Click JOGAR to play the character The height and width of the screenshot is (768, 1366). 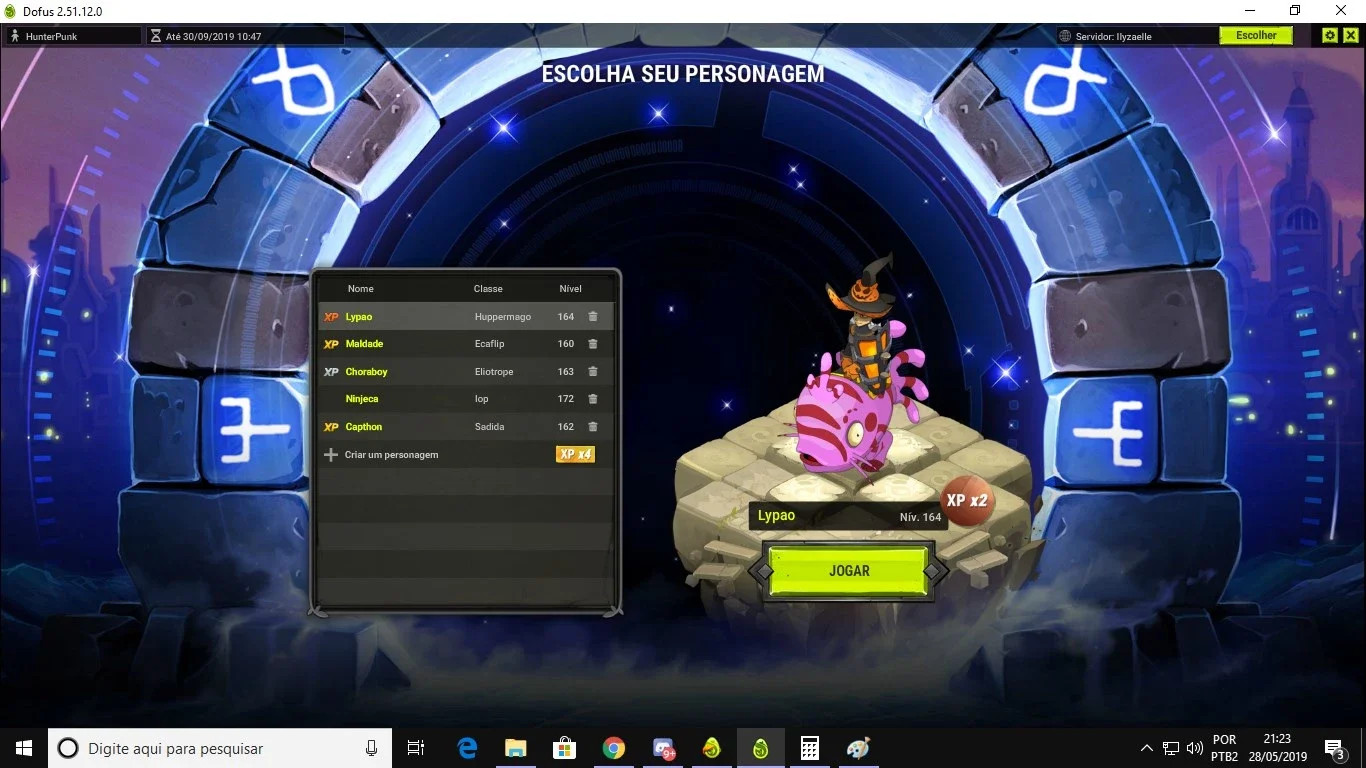(x=849, y=571)
